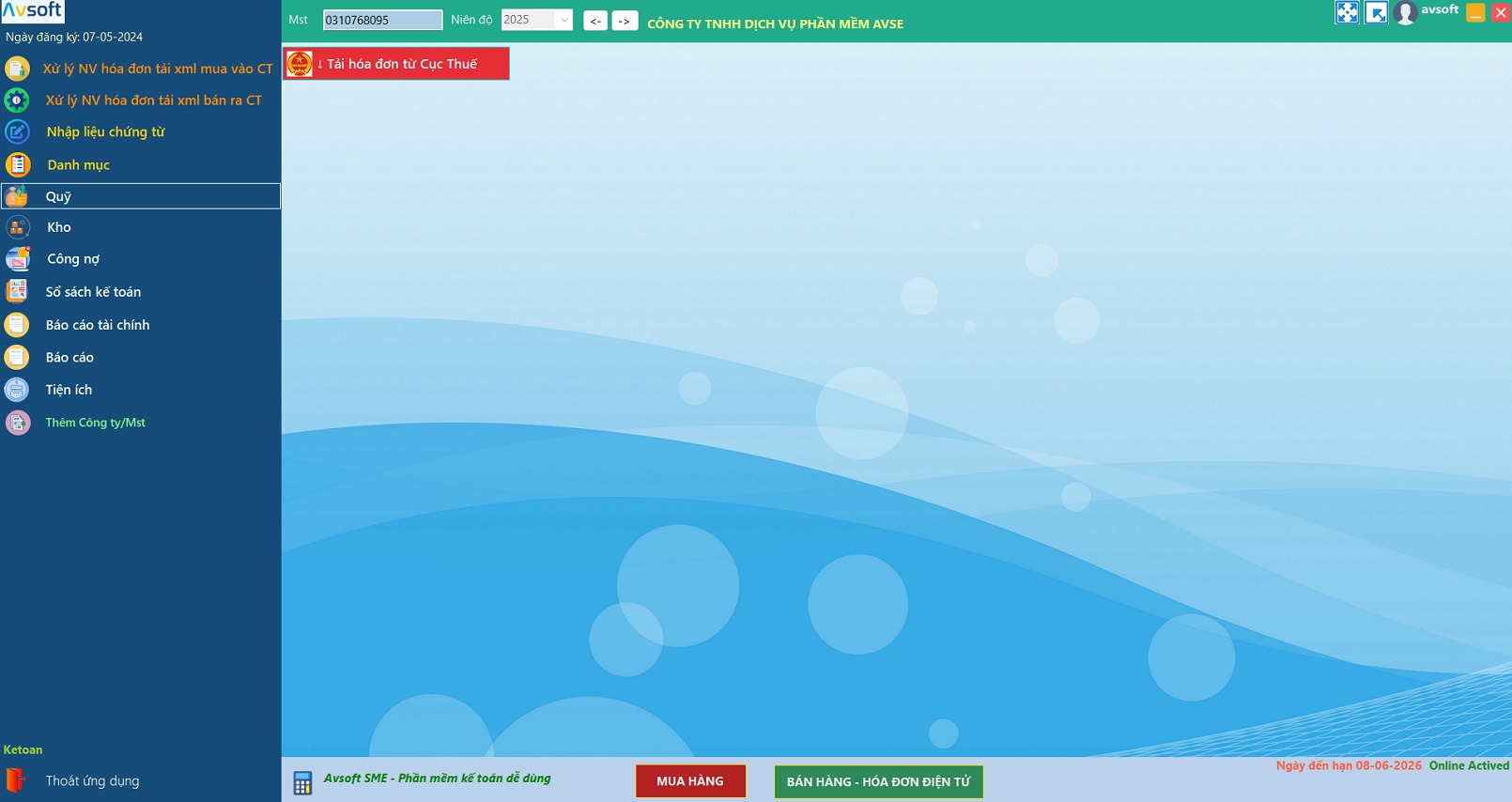Click the fullscreen expand arrows icon
The image size is (1512, 802).
click(x=1347, y=12)
